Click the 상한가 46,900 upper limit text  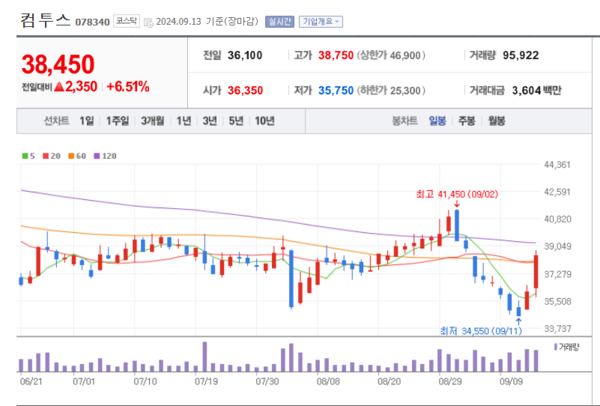(x=391, y=56)
